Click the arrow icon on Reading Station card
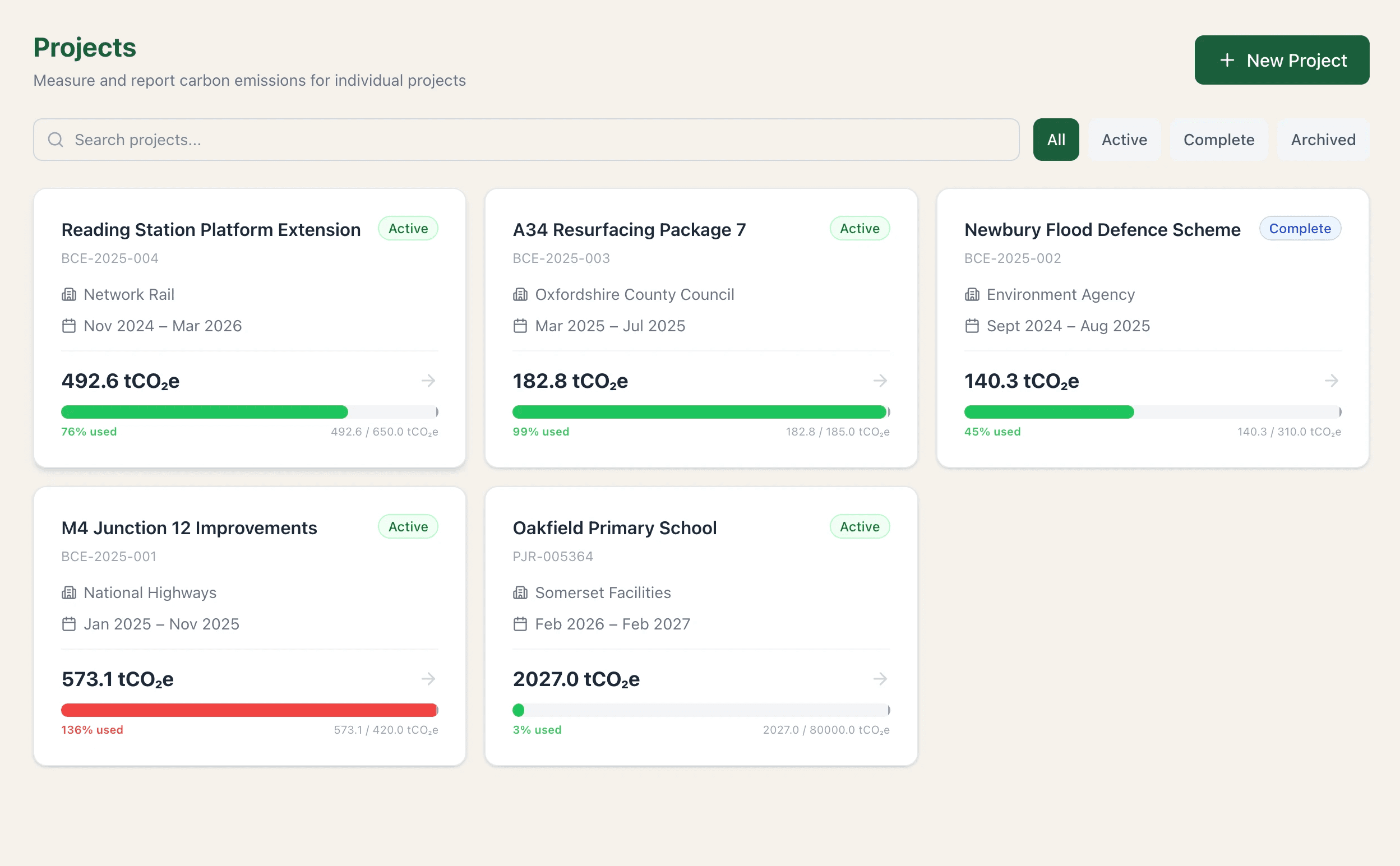The width and height of the screenshot is (1400, 866). pyautogui.click(x=428, y=381)
